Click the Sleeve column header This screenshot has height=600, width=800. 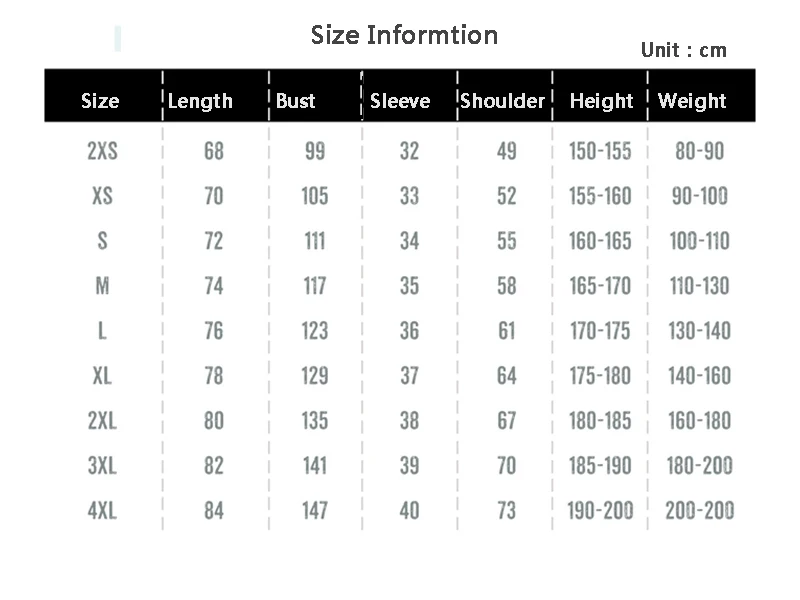(x=400, y=101)
